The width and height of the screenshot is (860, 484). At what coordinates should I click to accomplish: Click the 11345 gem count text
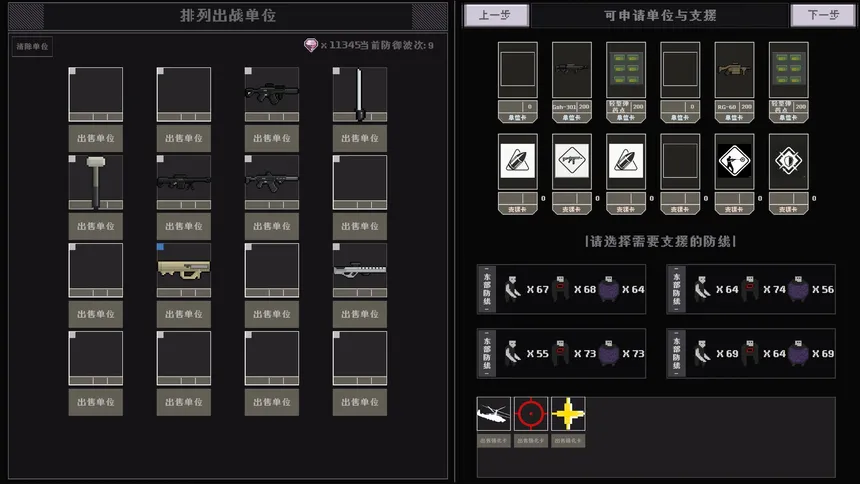(x=344, y=45)
